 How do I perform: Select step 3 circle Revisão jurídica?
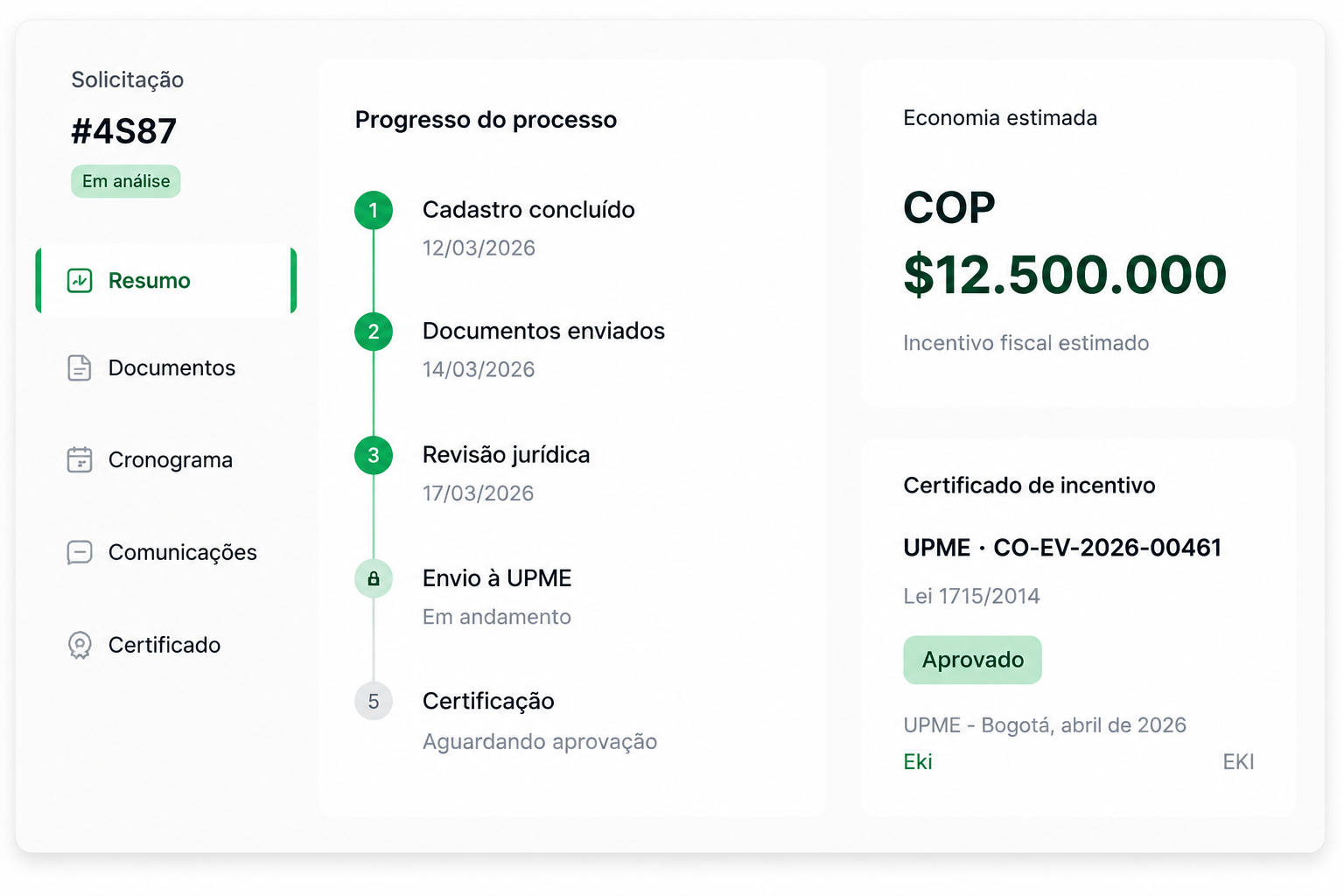374,455
